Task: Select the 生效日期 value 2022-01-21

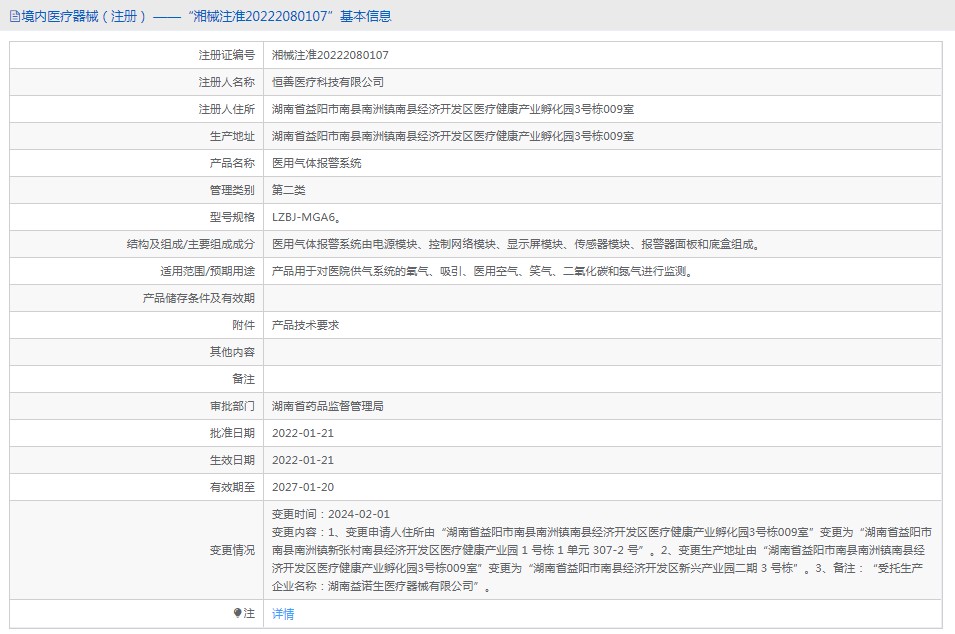Action: pyautogui.click(x=303, y=460)
